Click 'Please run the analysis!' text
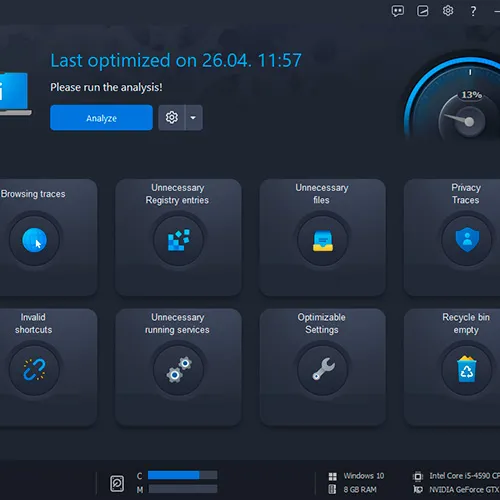The width and height of the screenshot is (500, 500). (x=106, y=87)
